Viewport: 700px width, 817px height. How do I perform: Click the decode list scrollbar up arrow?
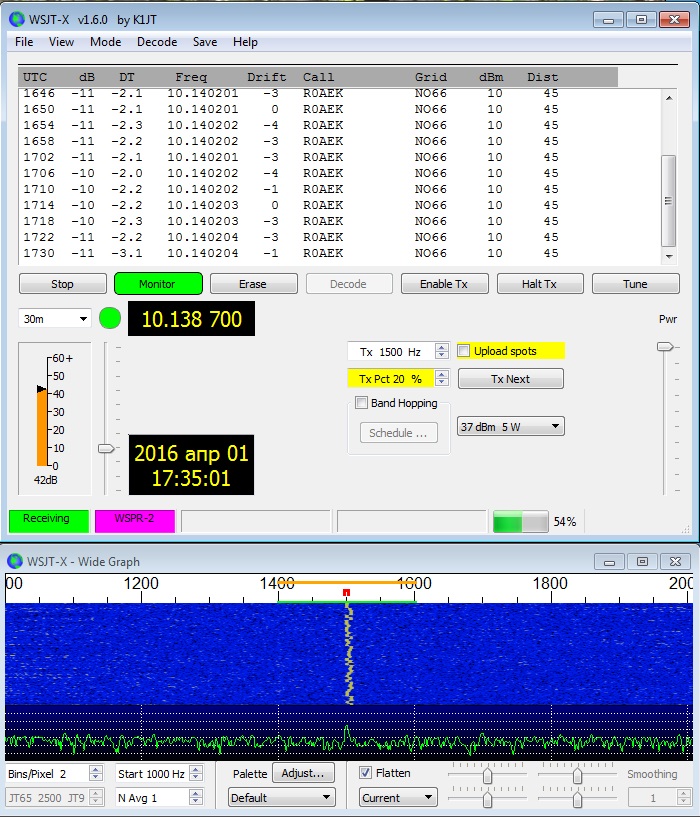pyautogui.click(x=669, y=98)
